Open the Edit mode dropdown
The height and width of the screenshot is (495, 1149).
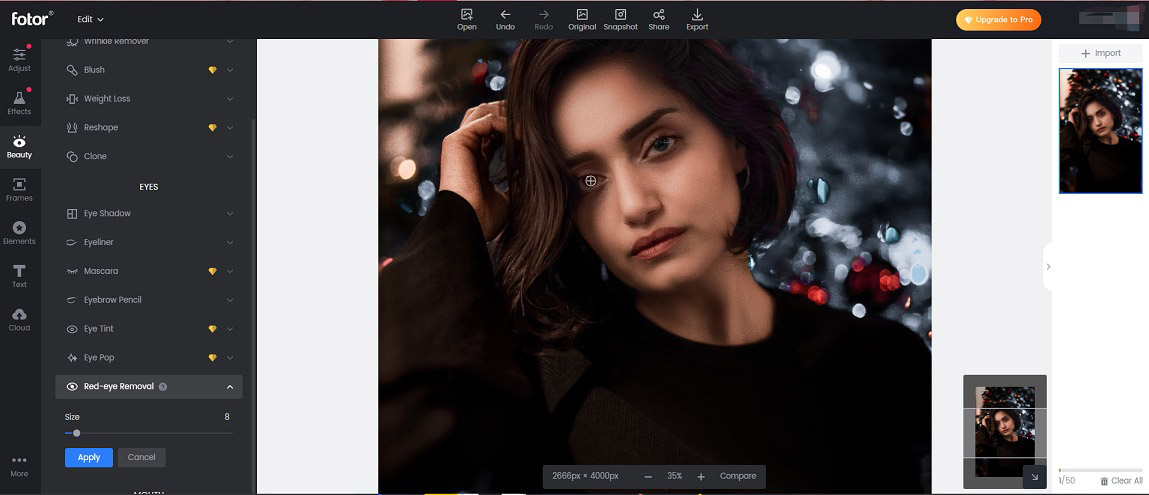point(91,19)
